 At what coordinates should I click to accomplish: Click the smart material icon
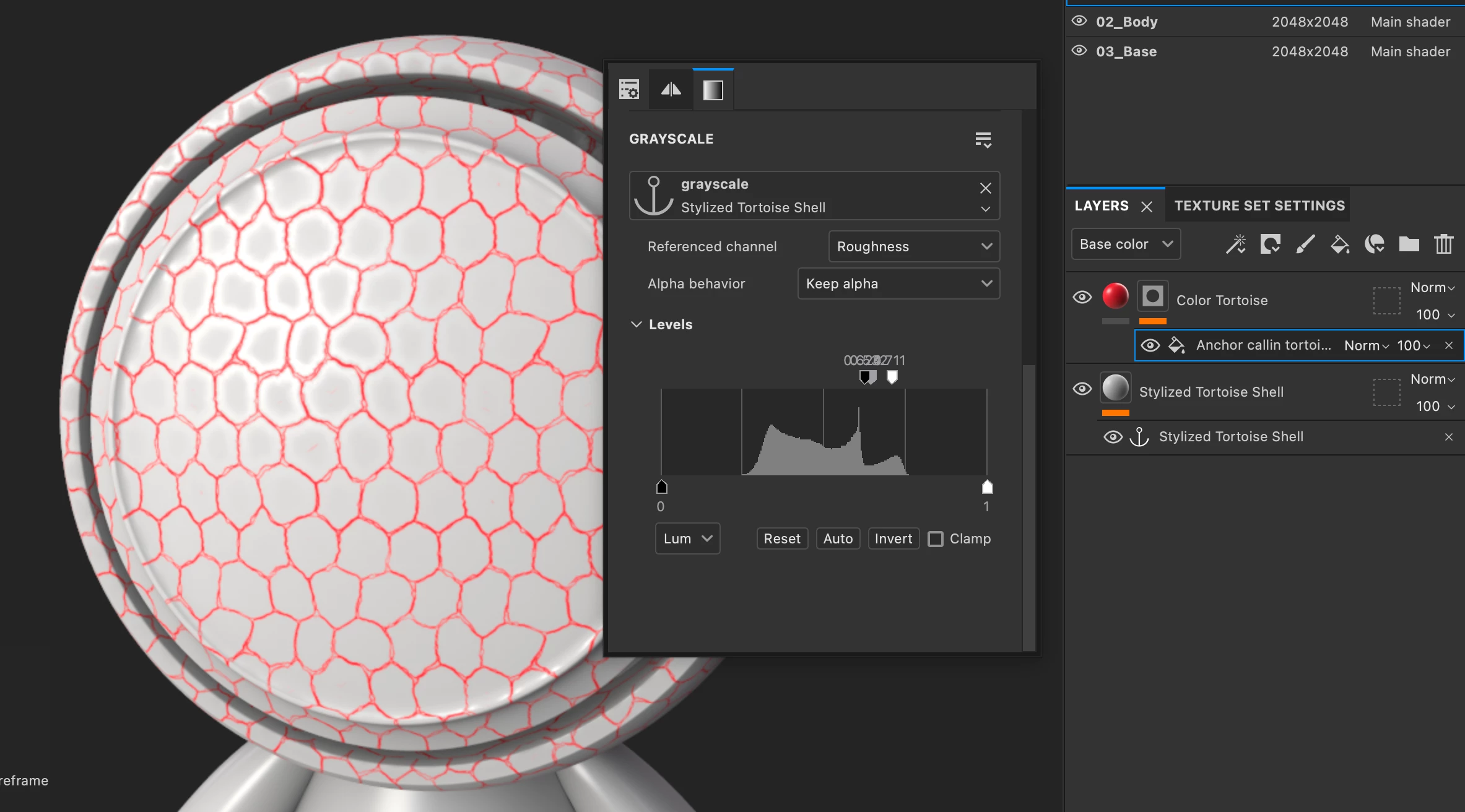(x=1375, y=244)
